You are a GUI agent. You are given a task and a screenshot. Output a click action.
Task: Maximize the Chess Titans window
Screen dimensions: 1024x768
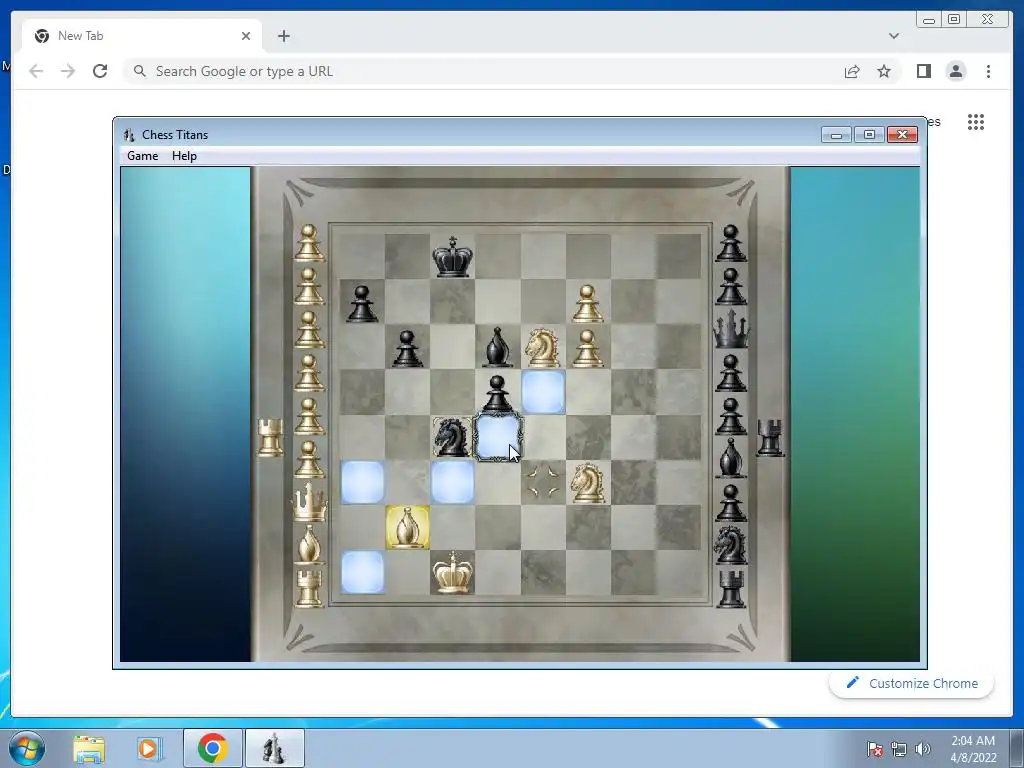[x=869, y=135]
